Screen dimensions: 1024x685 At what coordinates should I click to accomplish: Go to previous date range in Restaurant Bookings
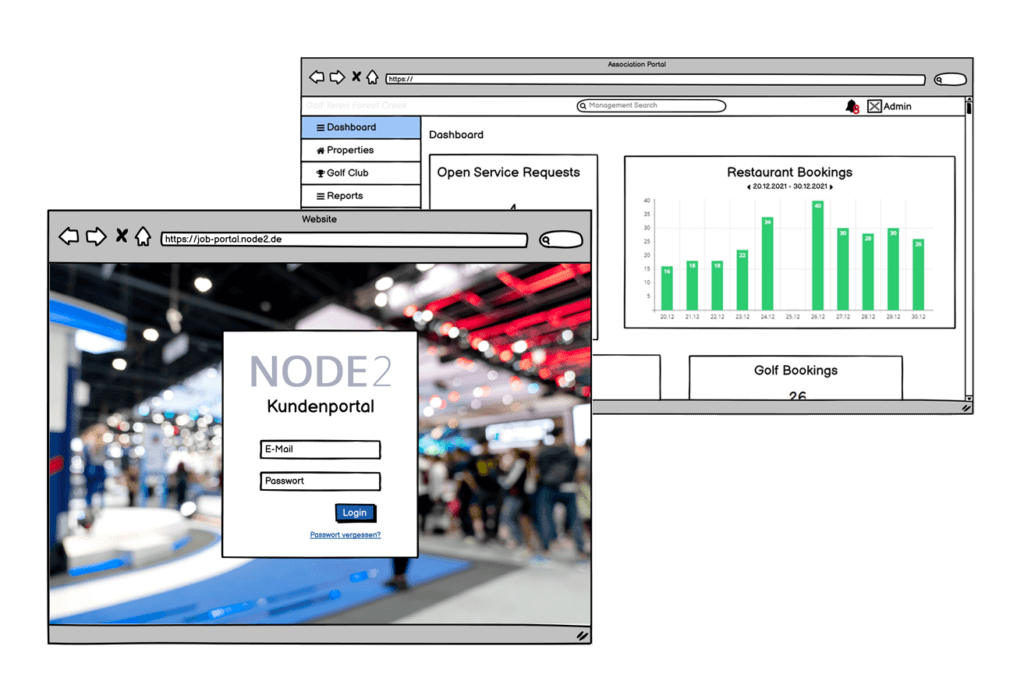[x=748, y=187]
